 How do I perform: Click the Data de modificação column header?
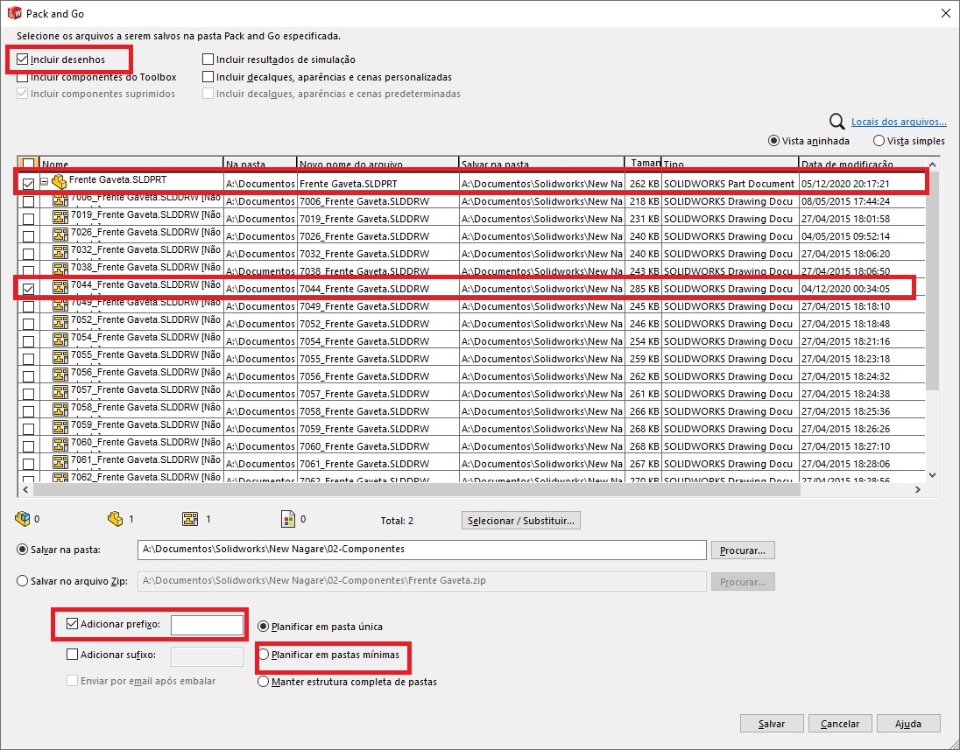click(x=861, y=163)
